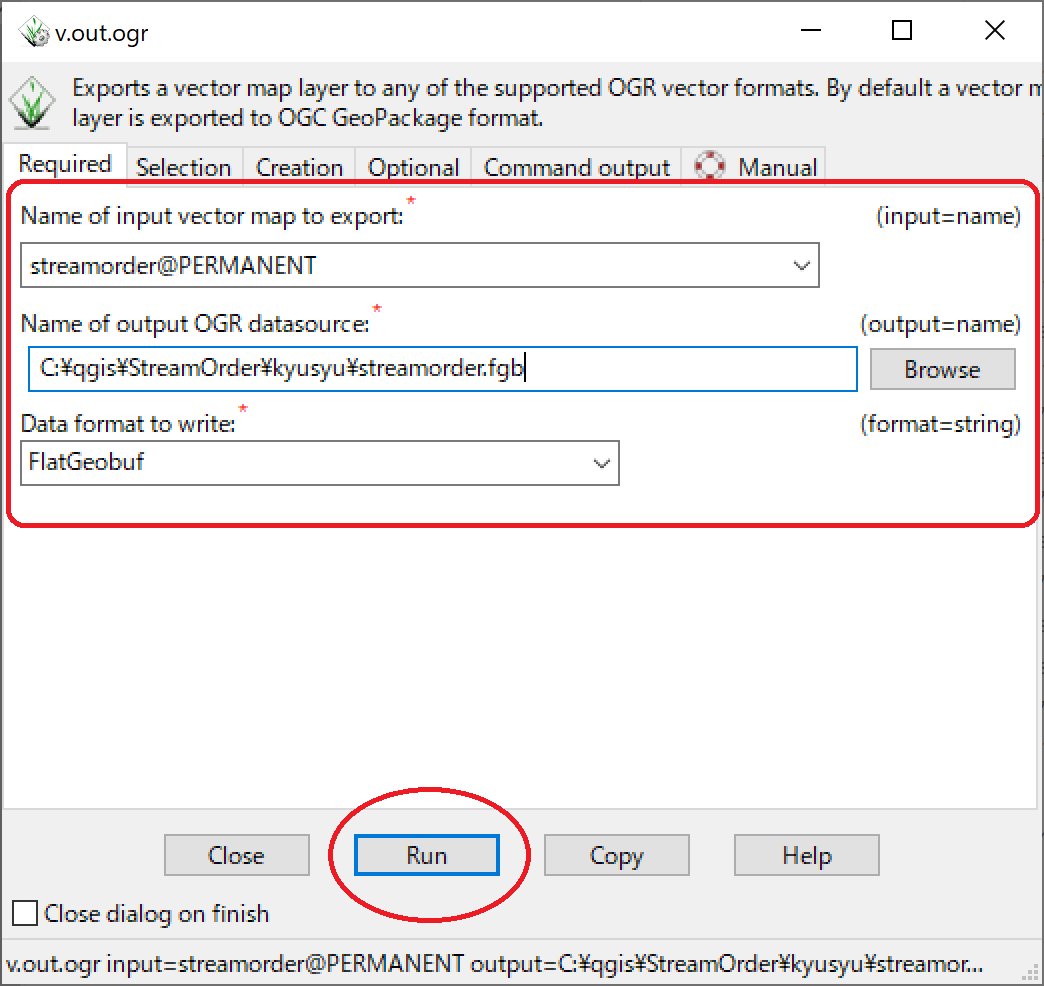
Task: Copy the command with the Copy button
Action: pyautogui.click(x=617, y=855)
